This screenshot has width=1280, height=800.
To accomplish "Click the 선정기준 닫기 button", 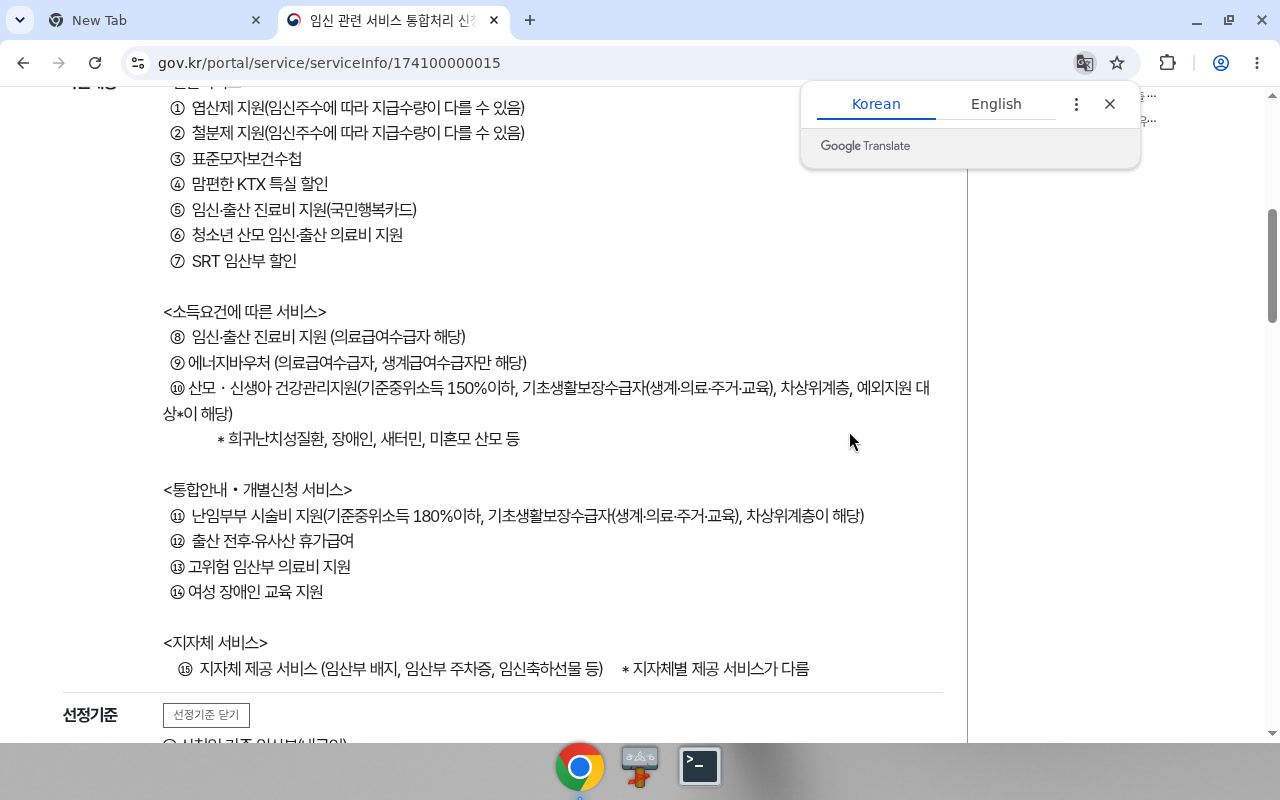I will click(x=206, y=715).
